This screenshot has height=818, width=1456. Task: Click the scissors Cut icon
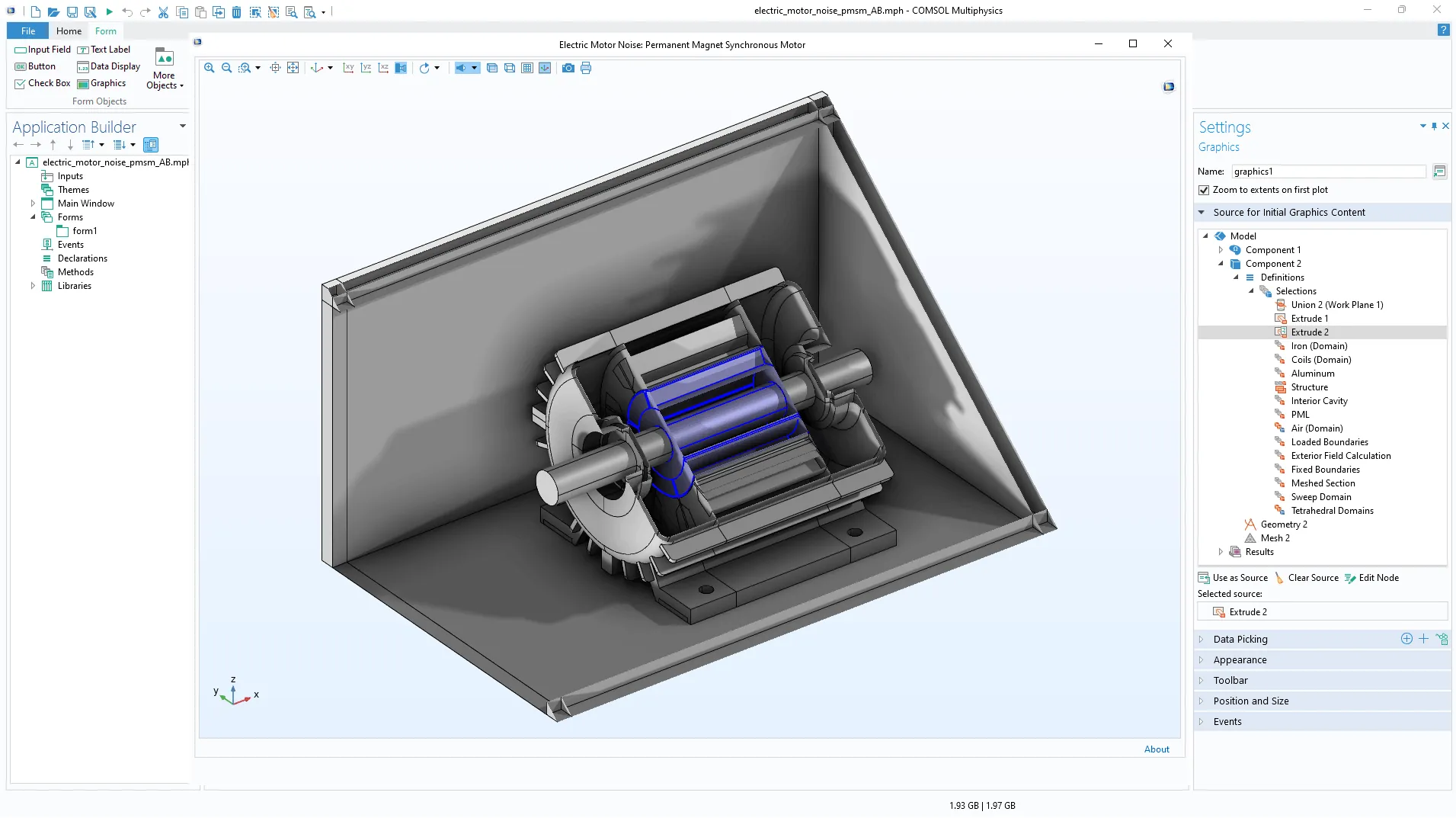click(x=163, y=11)
